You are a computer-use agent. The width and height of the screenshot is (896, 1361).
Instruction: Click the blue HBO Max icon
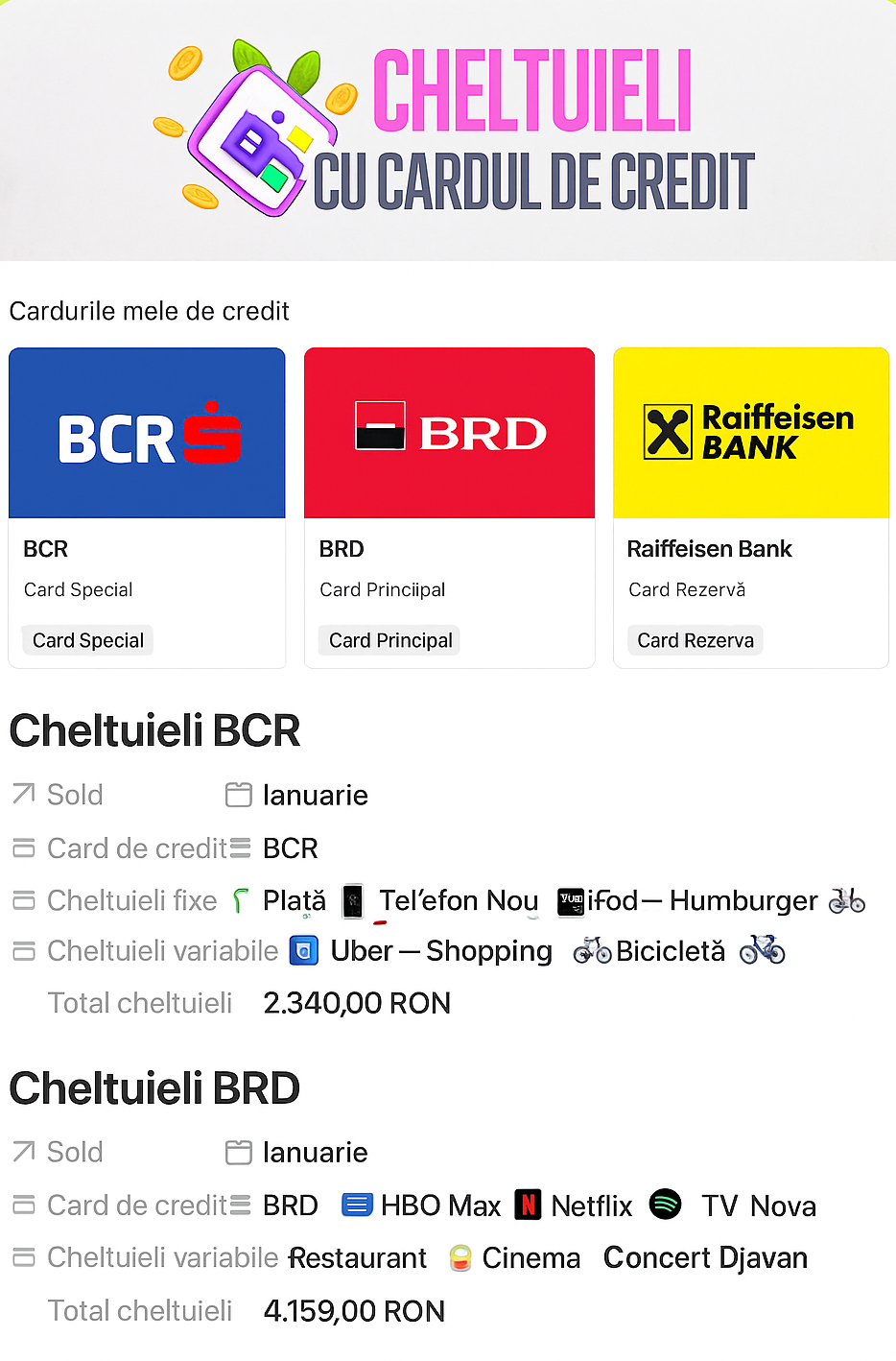pyautogui.click(x=357, y=1205)
